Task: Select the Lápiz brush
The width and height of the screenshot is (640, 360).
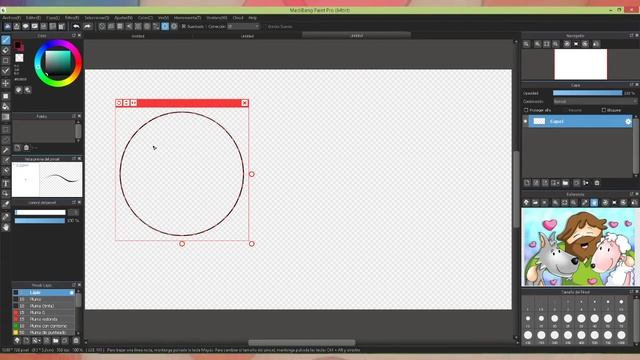Action: 44,293
